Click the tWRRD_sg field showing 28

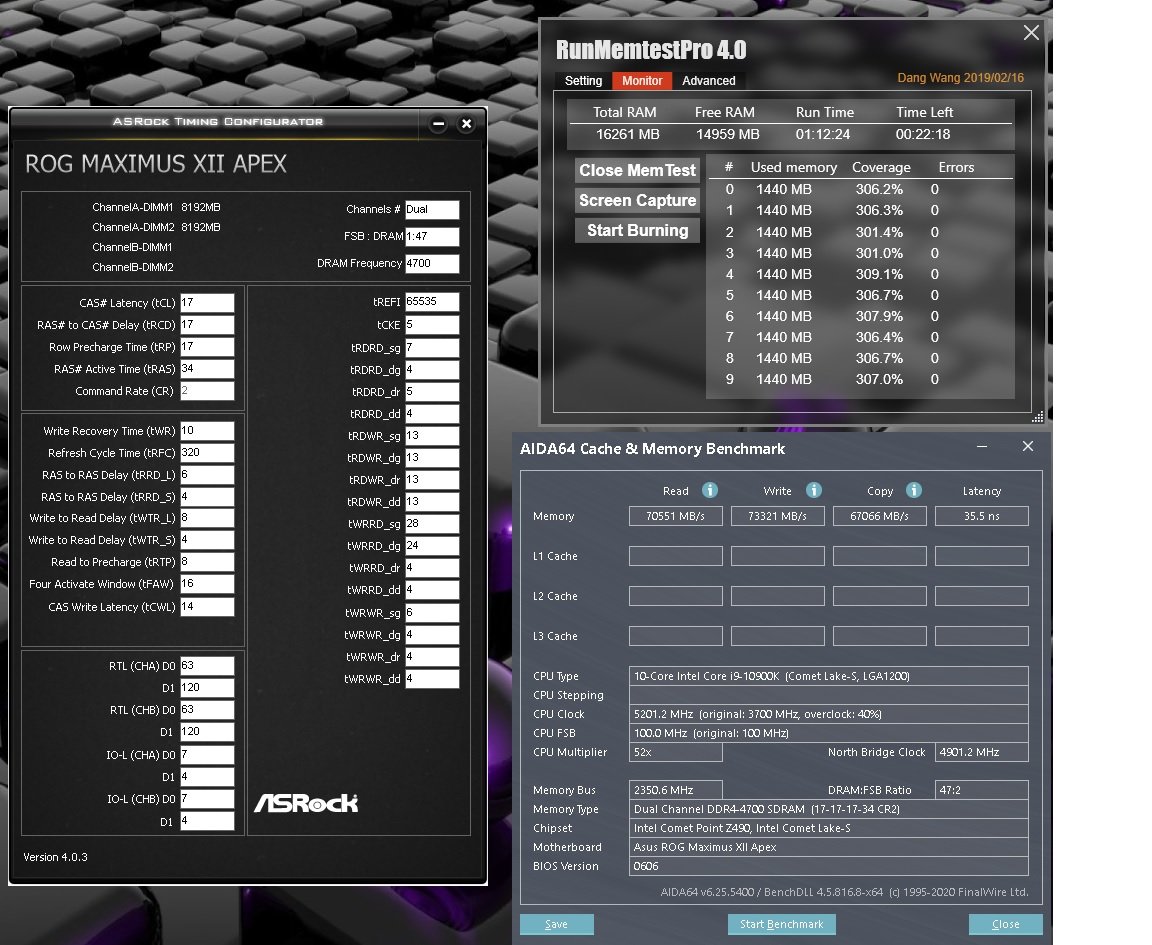click(x=432, y=524)
